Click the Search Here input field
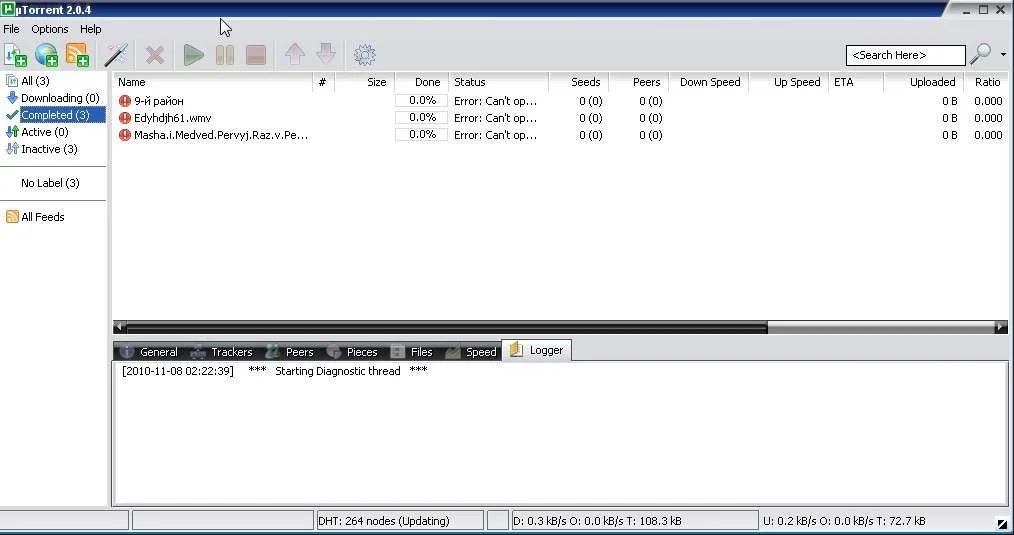Image resolution: width=1014 pixels, height=535 pixels. tap(905, 56)
